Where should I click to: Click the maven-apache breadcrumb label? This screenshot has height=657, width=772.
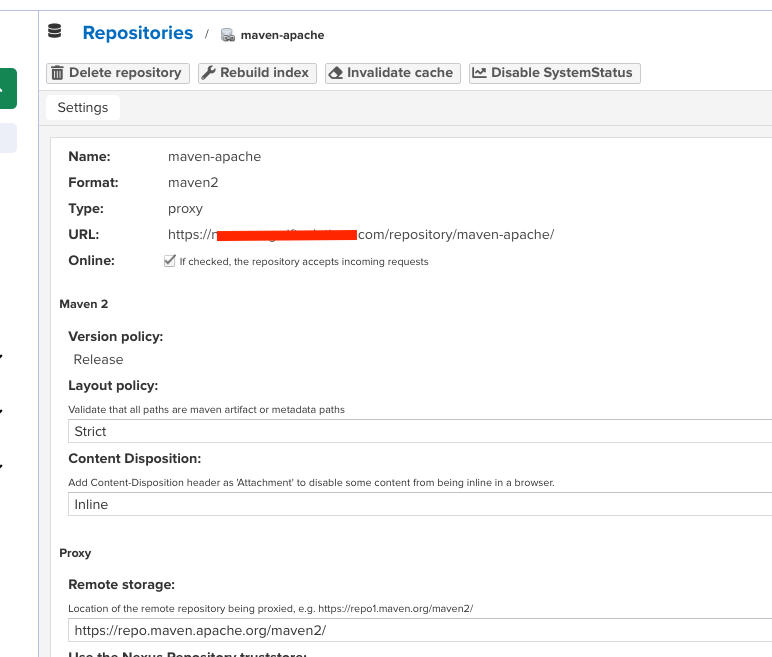pos(282,35)
